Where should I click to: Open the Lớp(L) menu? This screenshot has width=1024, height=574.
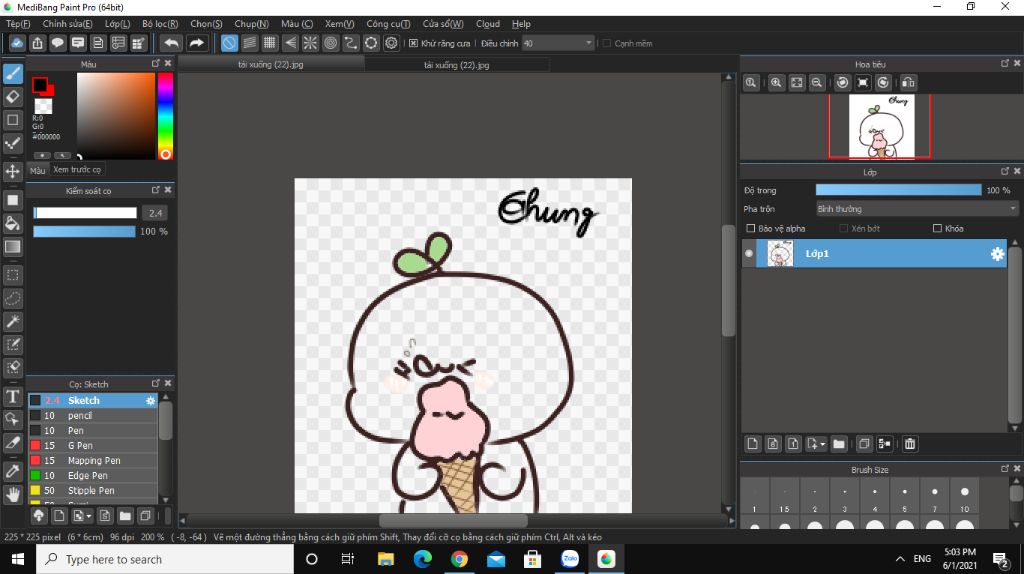[118, 24]
